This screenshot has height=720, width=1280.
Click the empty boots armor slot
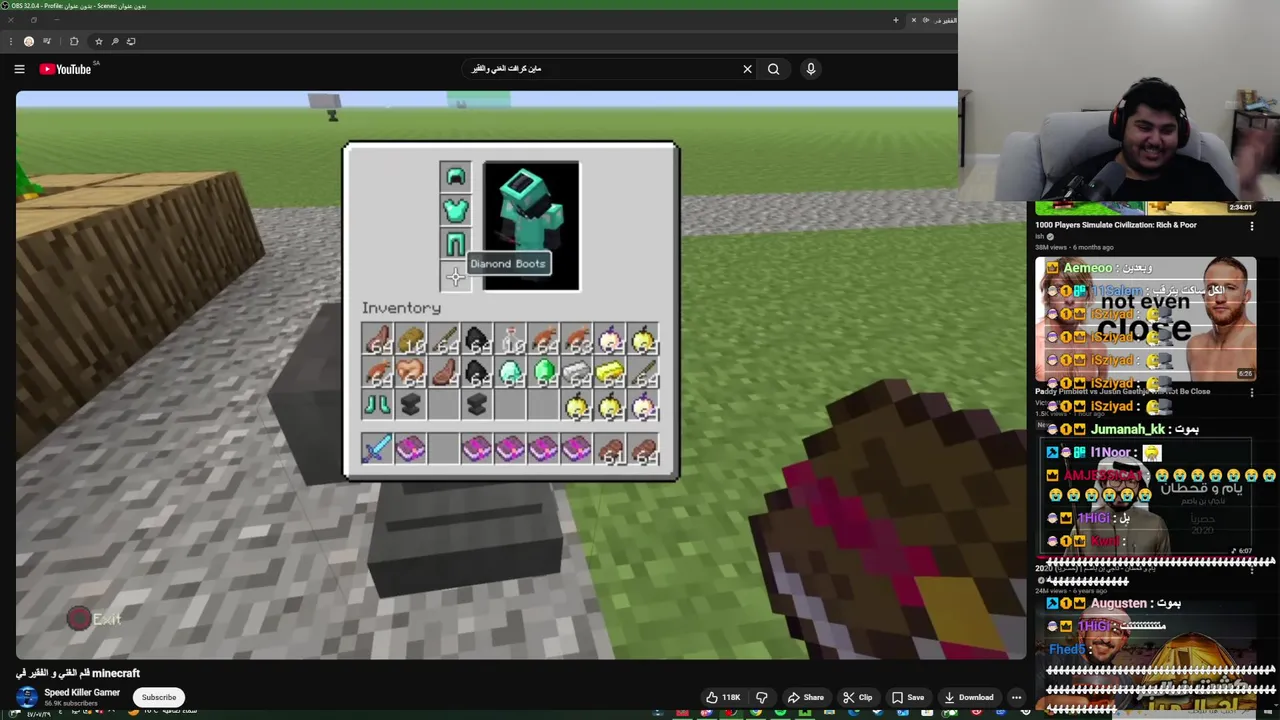(x=455, y=277)
